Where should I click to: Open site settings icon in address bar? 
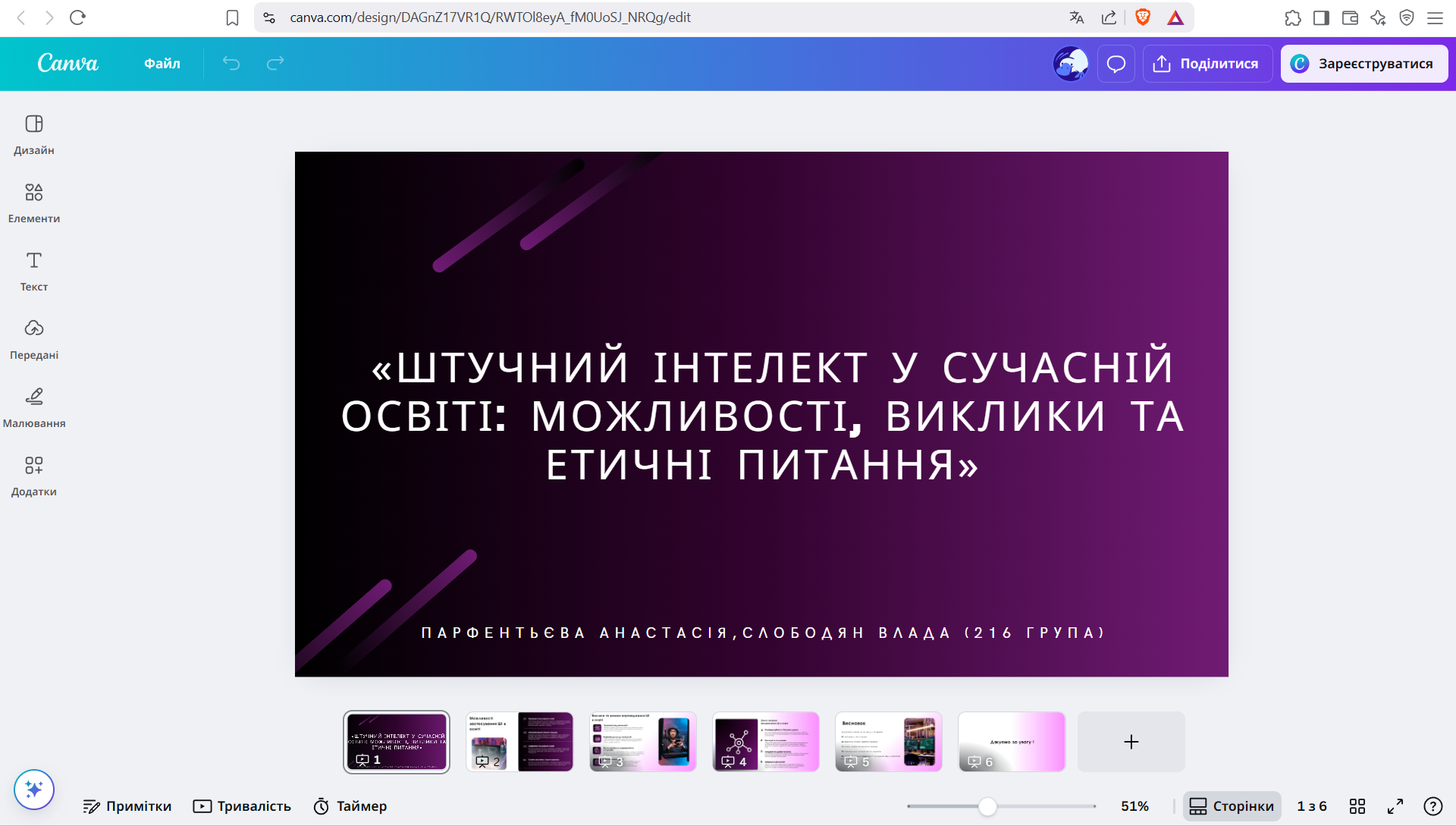(269, 17)
